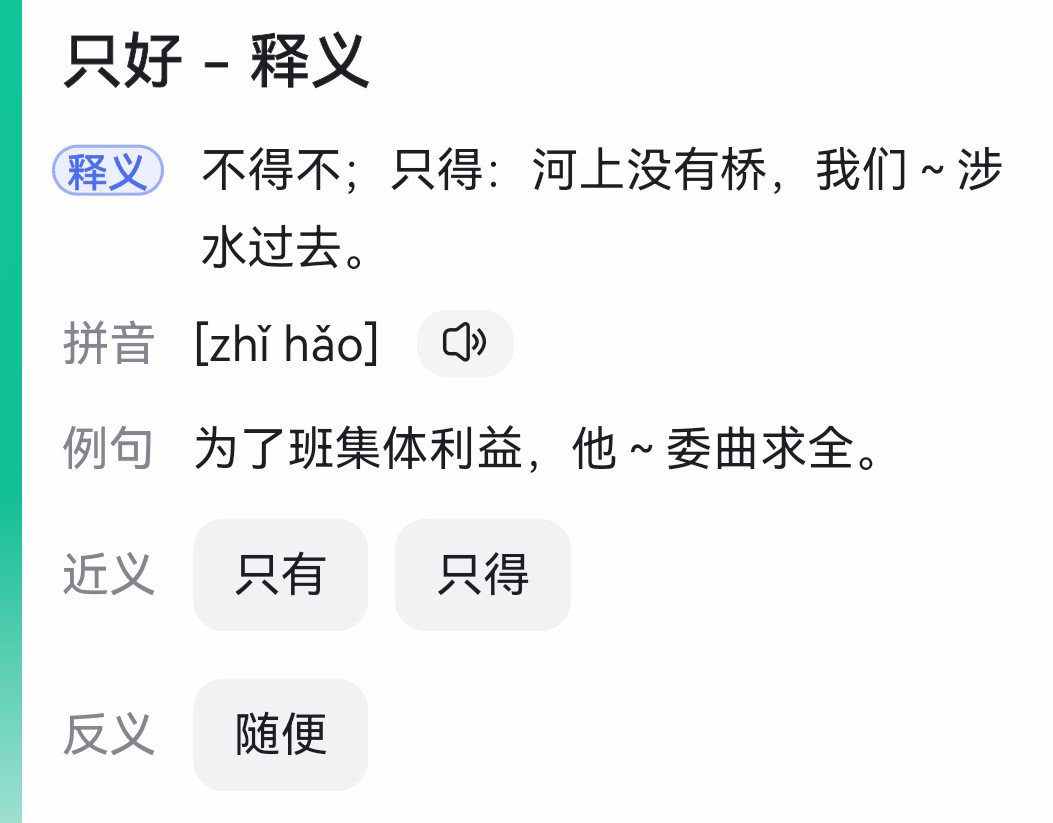The width and height of the screenshot is (1053, 823).
Task: Select the pinyin text [zhǐ hǎo]
Action: [x=287, y=345]
